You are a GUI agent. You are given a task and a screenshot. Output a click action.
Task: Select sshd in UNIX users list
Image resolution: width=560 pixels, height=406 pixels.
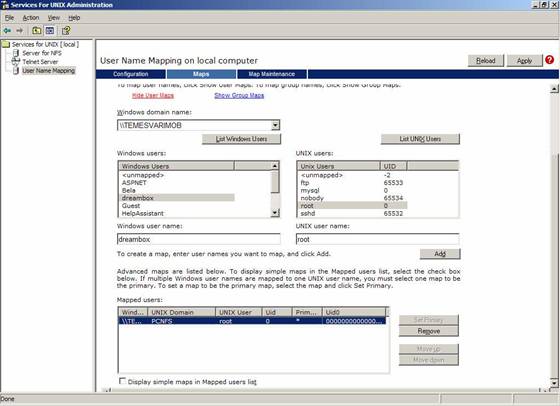[308, 213]
